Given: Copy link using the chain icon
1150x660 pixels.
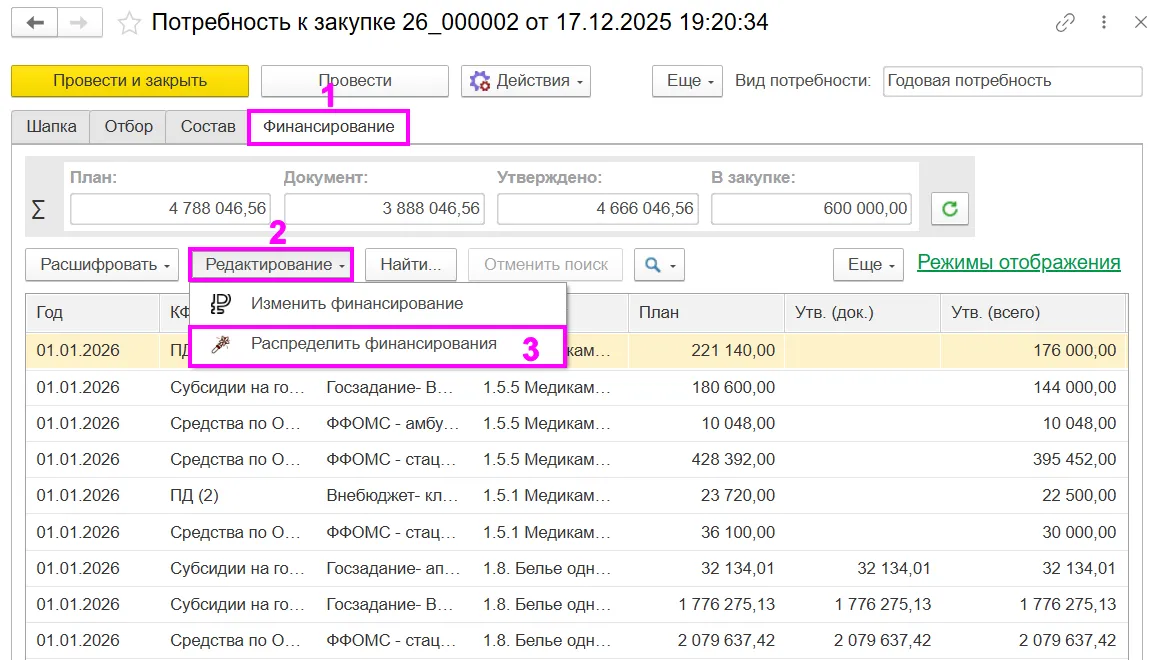Looking at the screenshot, I should tap(1065, 23).
